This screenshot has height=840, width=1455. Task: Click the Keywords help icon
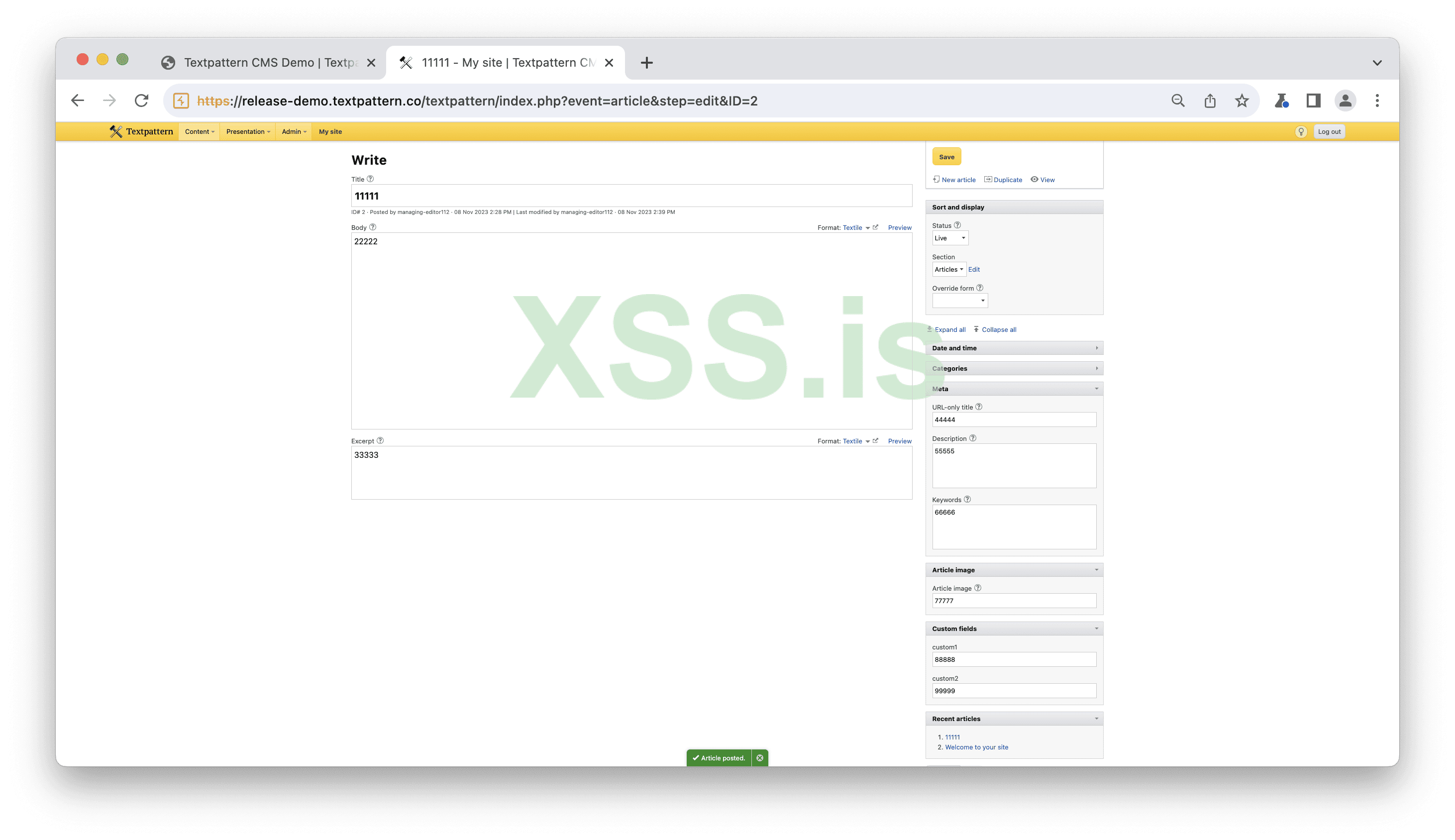[x=967, y=500]
